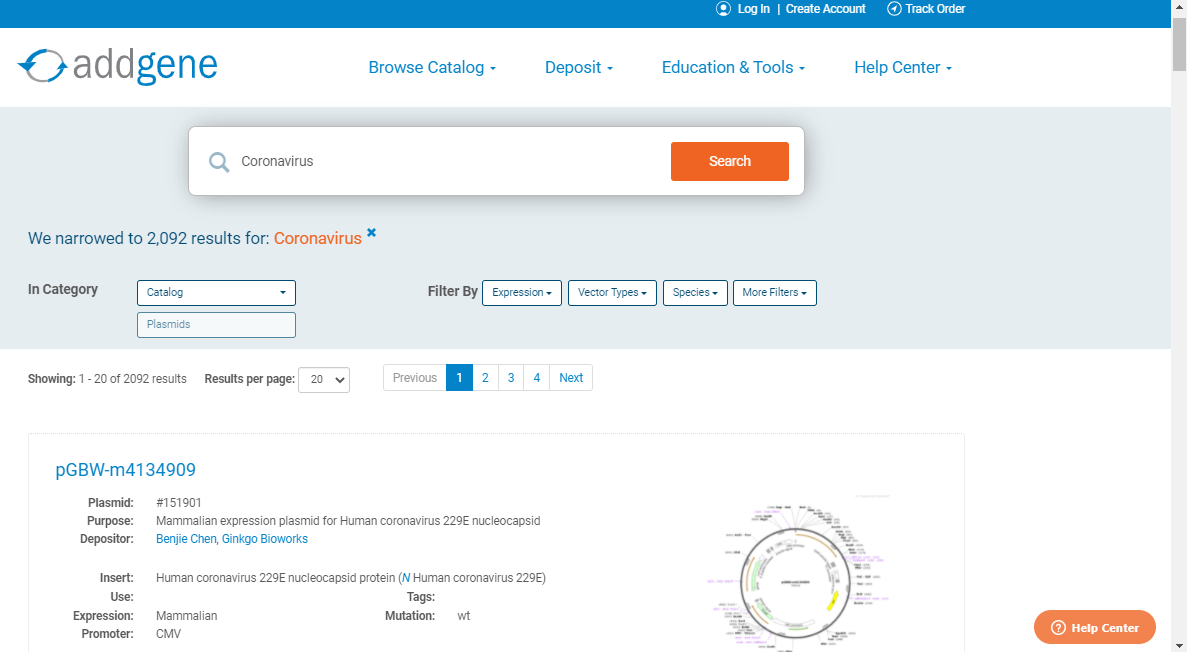1187x652 pixels.
Task: Select the Plasmids category option
Action: tap(217, 324)
